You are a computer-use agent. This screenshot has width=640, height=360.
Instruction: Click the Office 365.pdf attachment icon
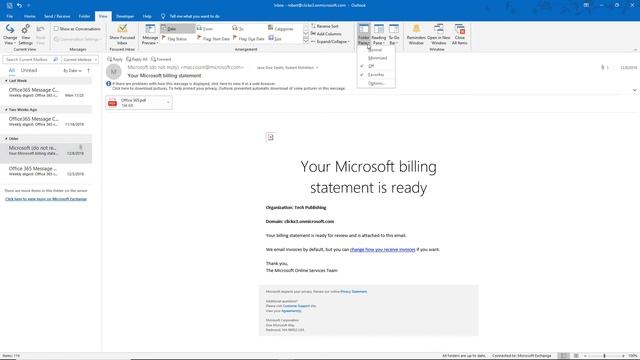tap(112, 103)
